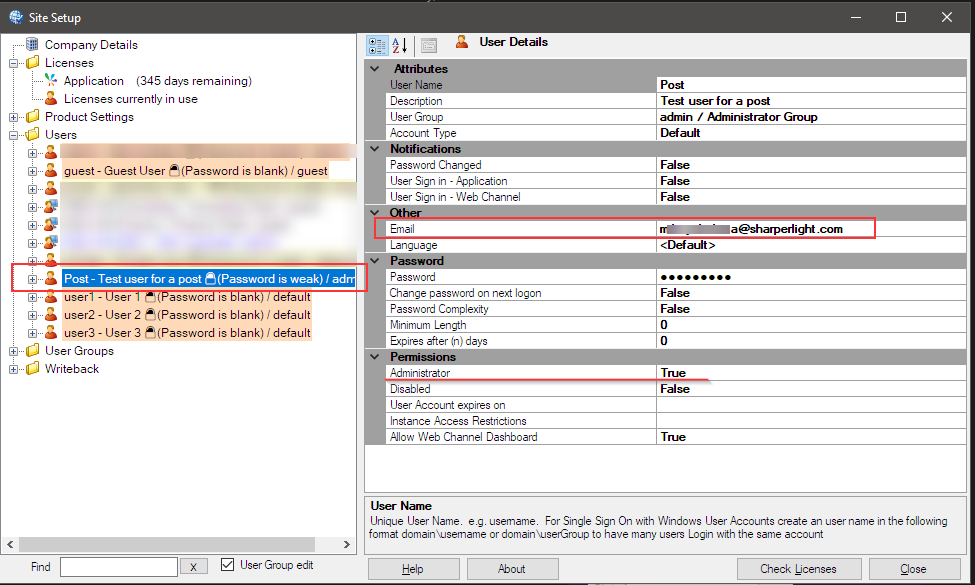975x585 pixels.
Task: Click the Categorized view icon in property toolbar
Action: click(x=377, y=45)
